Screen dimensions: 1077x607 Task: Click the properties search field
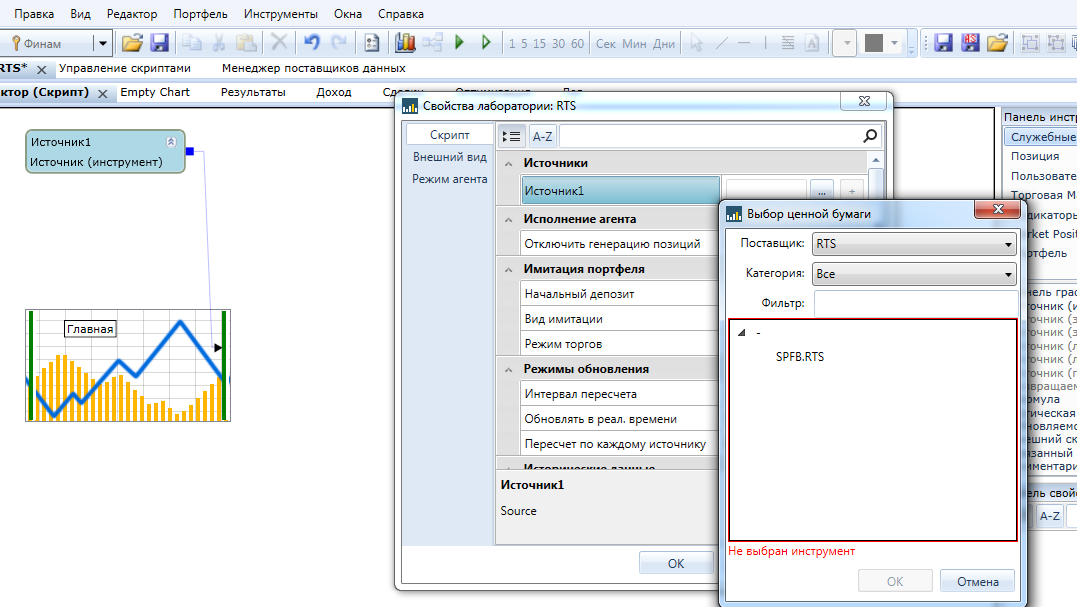click(x=711, y=136)
